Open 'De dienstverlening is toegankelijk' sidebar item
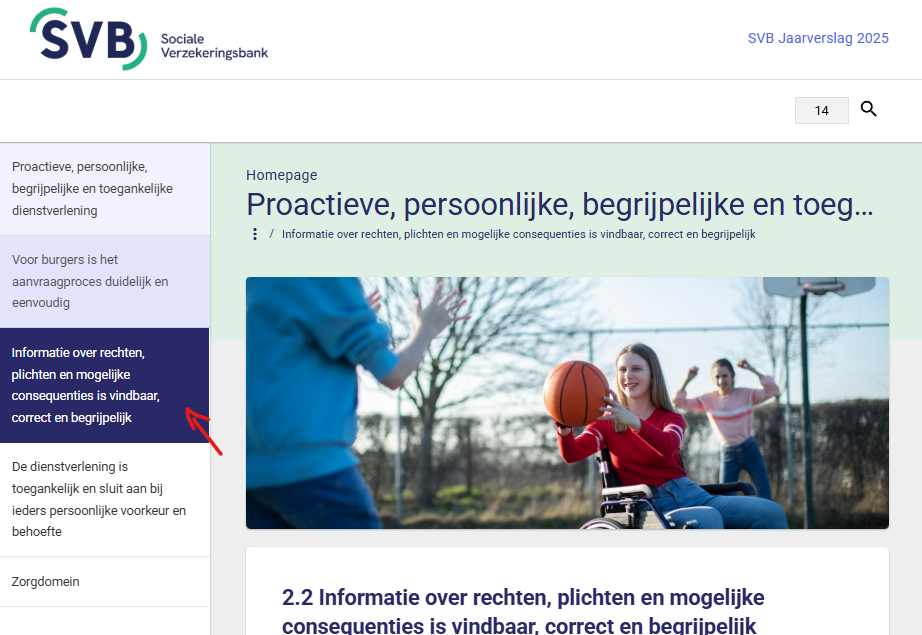Viewport: 922px width, 635px height. point(105,499)
